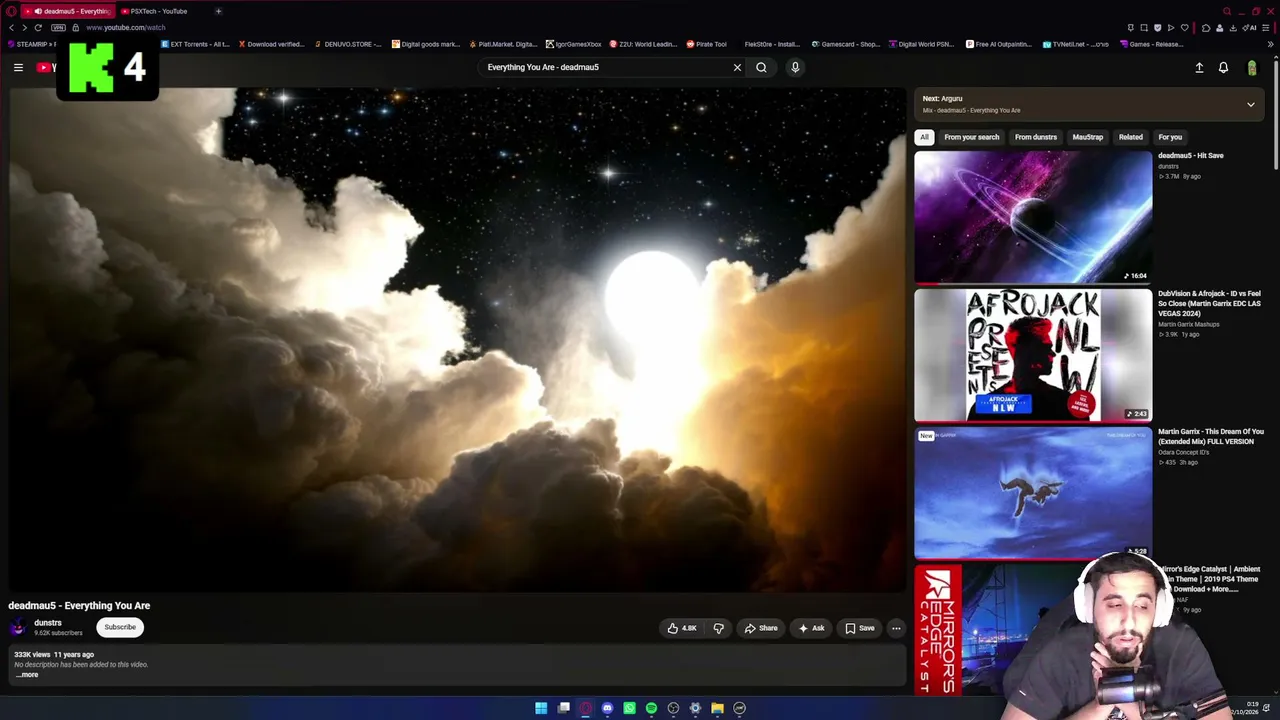Open the EXT Torrents bookmark

(x=196, y=44)
